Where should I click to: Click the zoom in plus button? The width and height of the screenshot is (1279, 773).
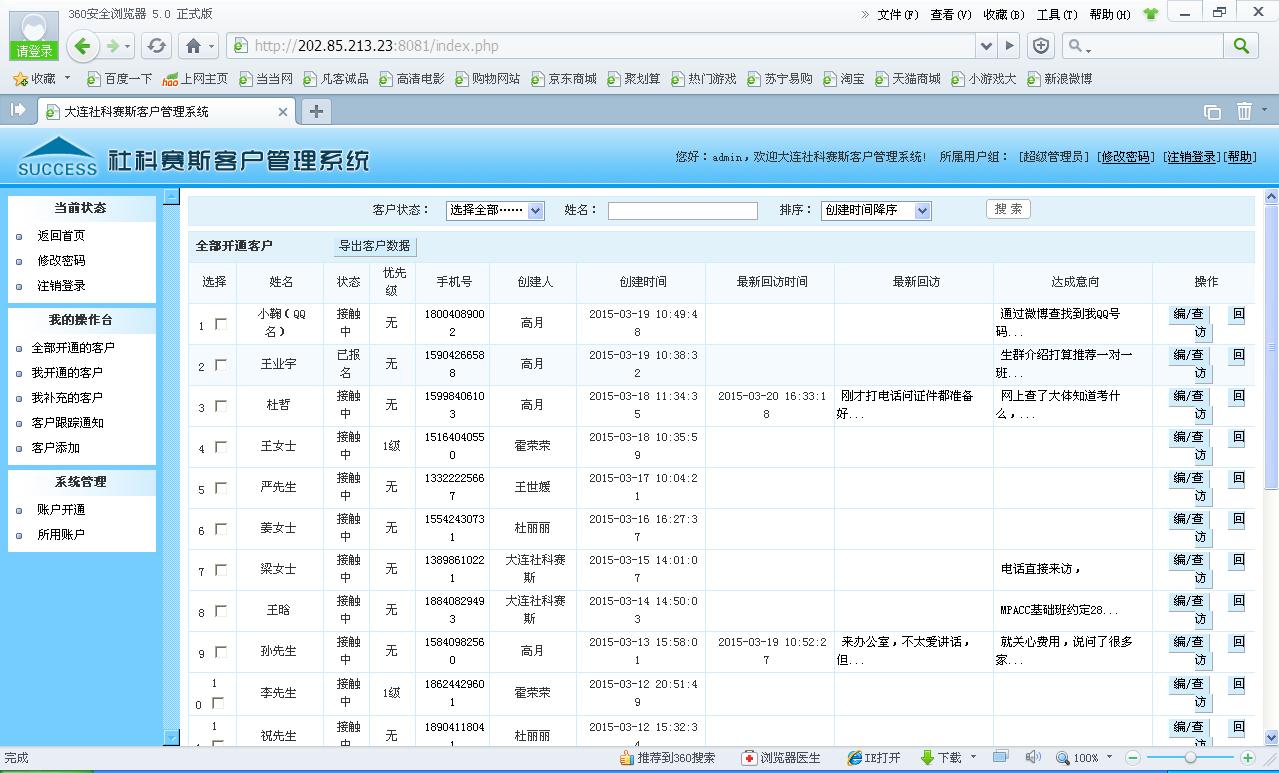click(1248, 758)
